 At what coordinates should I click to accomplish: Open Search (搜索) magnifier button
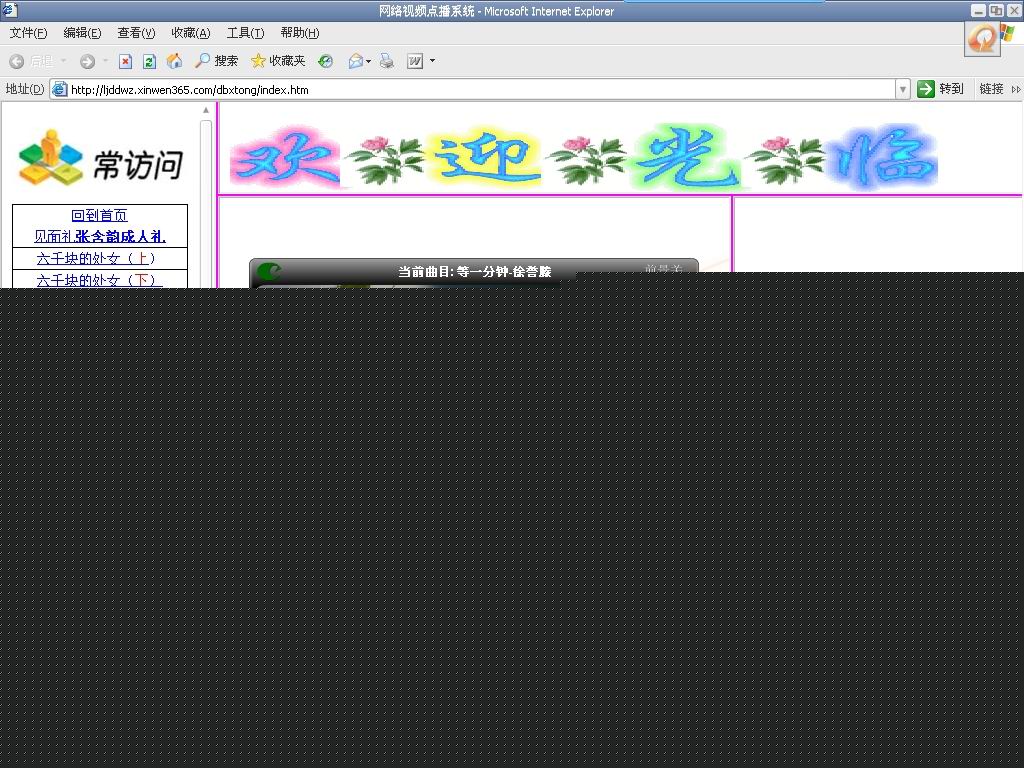tap(216, 61)
